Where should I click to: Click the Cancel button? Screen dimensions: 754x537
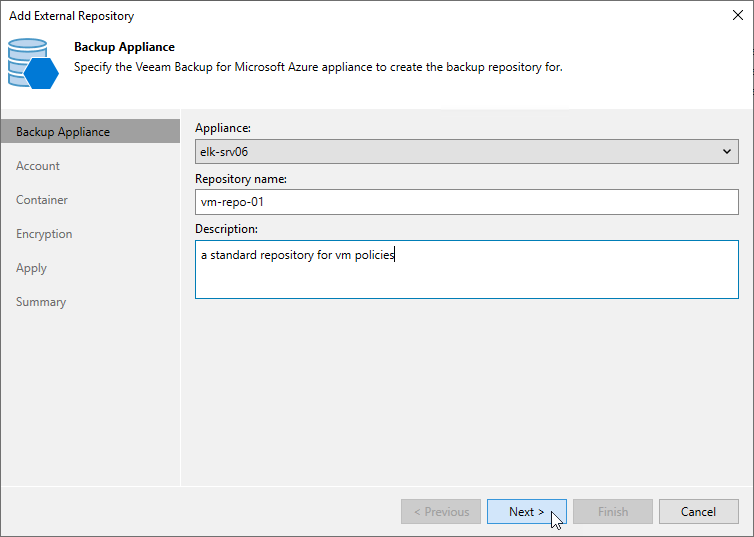pyautogui.click(x=698, y=512)
